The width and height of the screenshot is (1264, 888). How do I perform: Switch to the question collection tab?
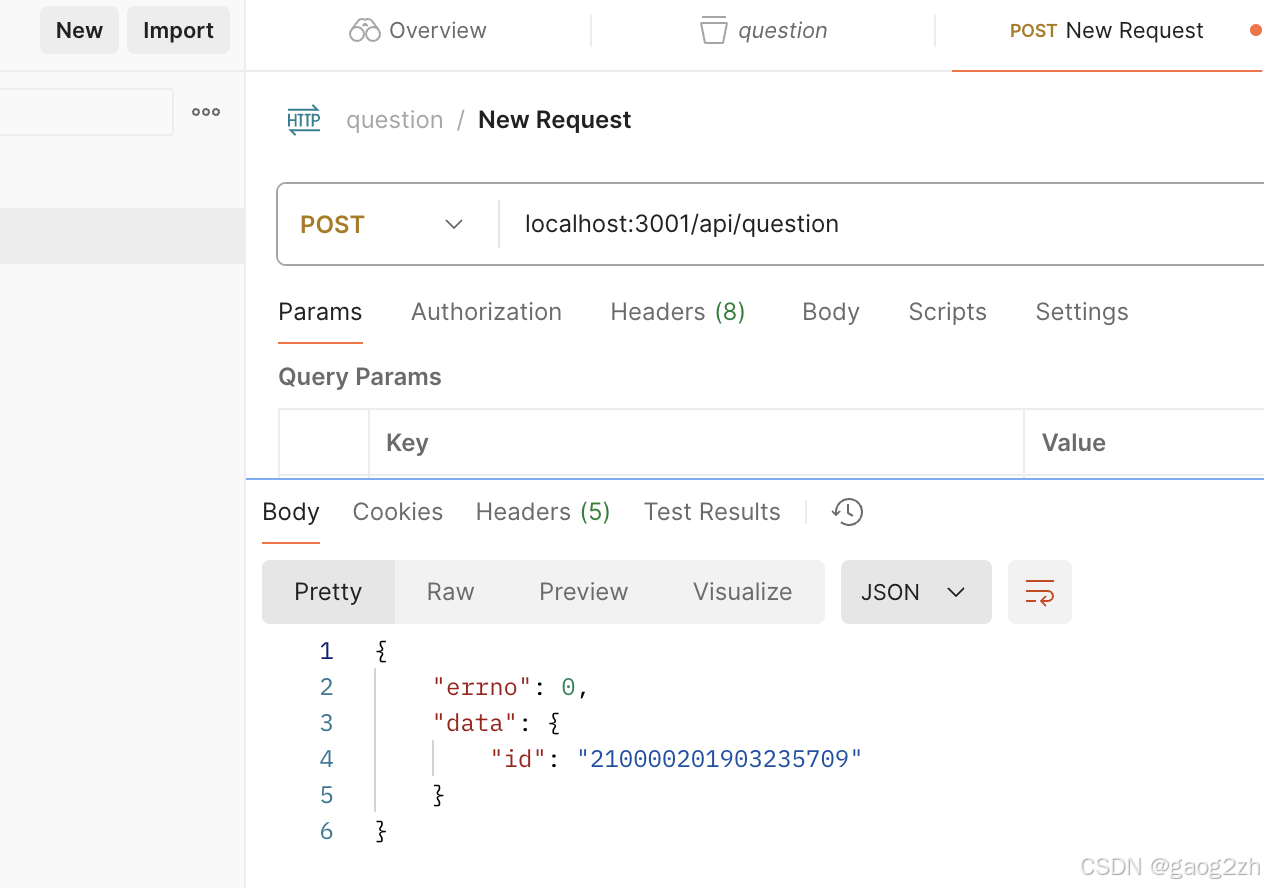763,30
